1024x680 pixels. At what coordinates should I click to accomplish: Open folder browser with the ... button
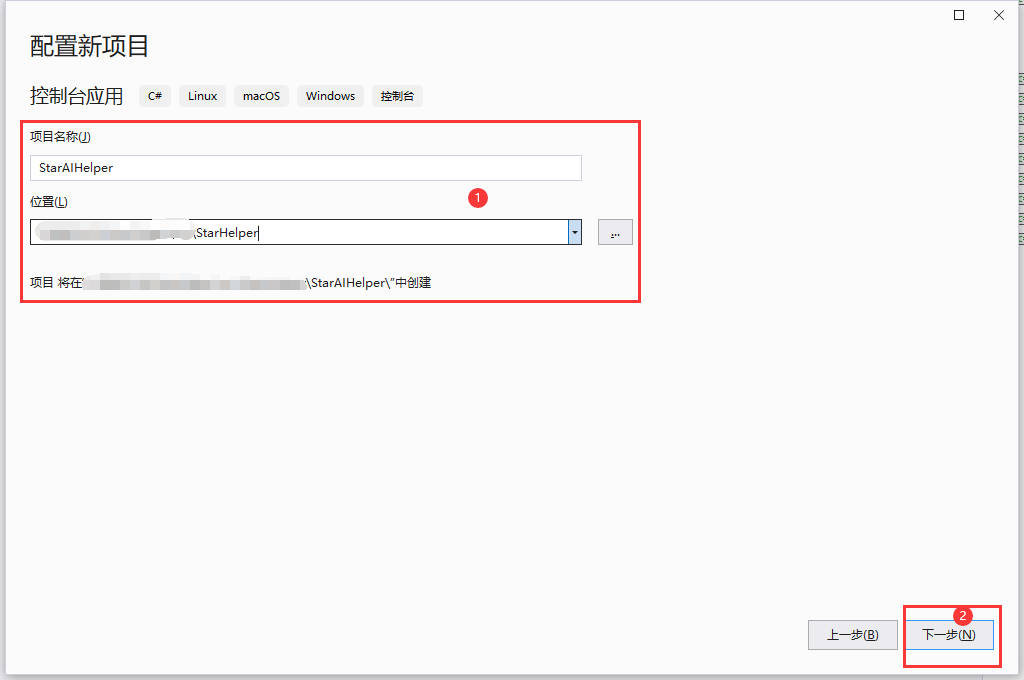[x=615, y=233]
